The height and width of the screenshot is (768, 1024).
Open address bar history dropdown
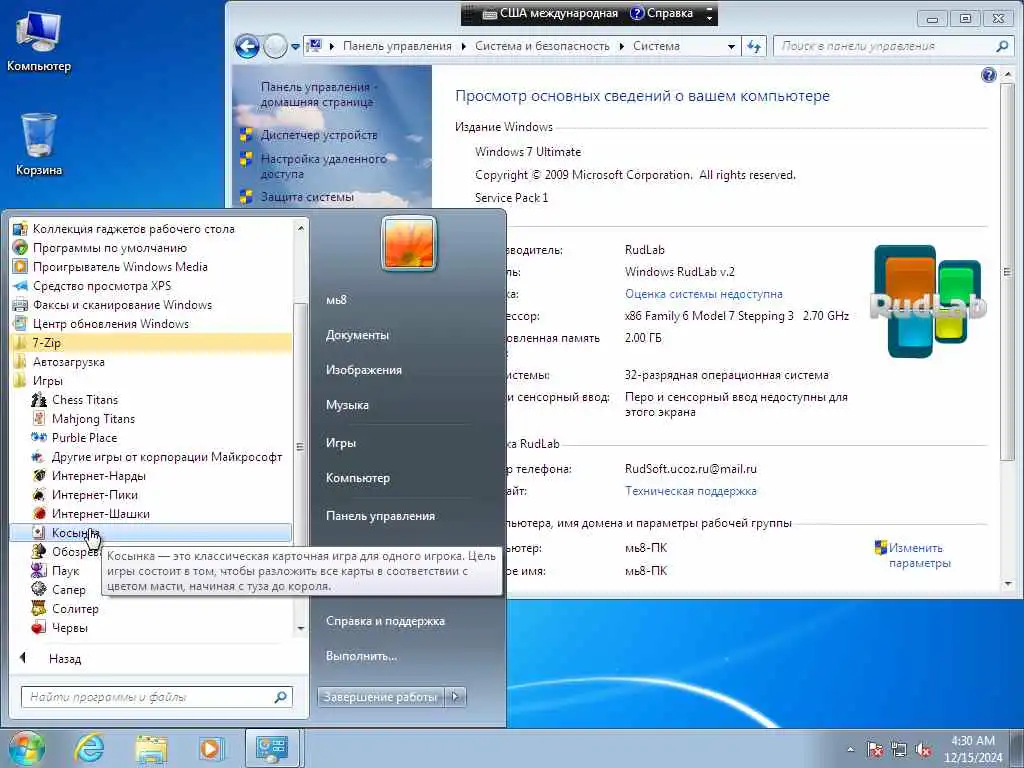click(731, 46)
